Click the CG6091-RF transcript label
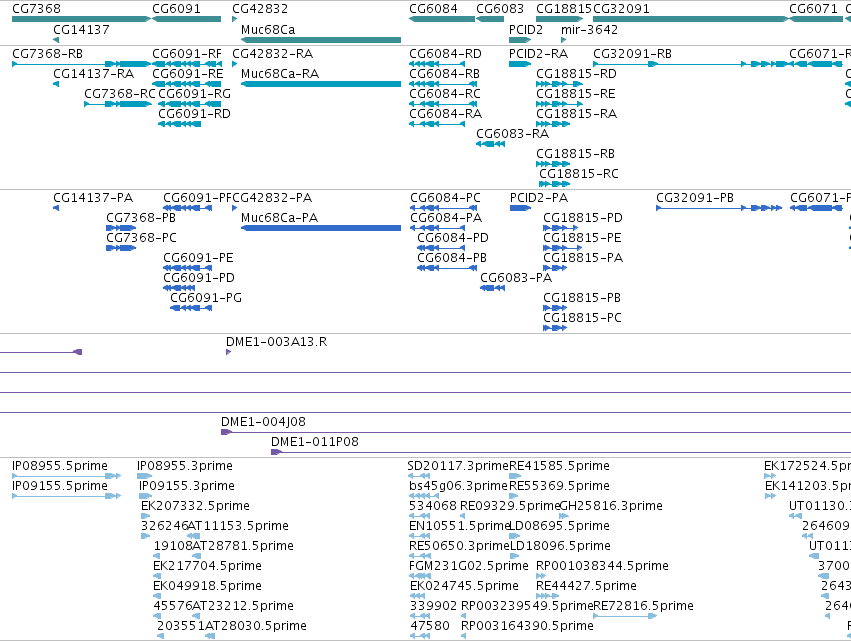 pyautogui.click(x=187, y=54)
